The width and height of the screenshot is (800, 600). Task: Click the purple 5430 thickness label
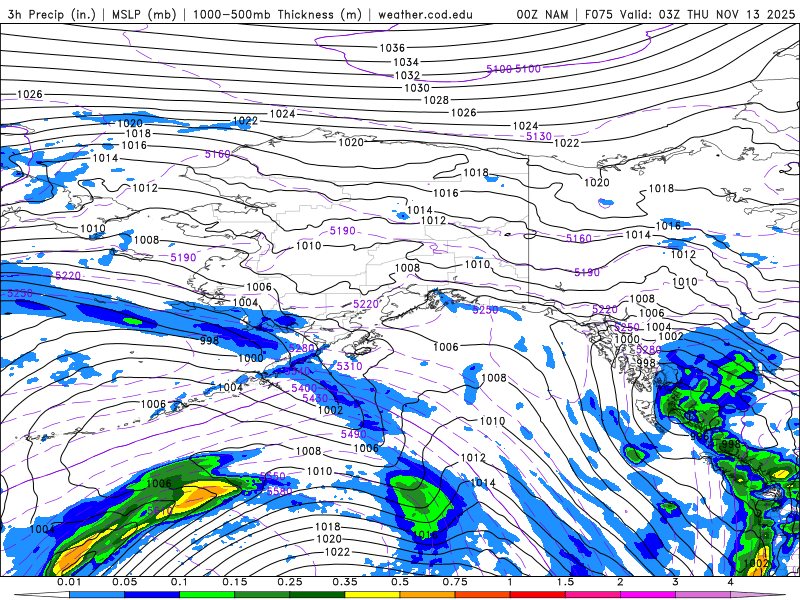click(x=315, y=398)
